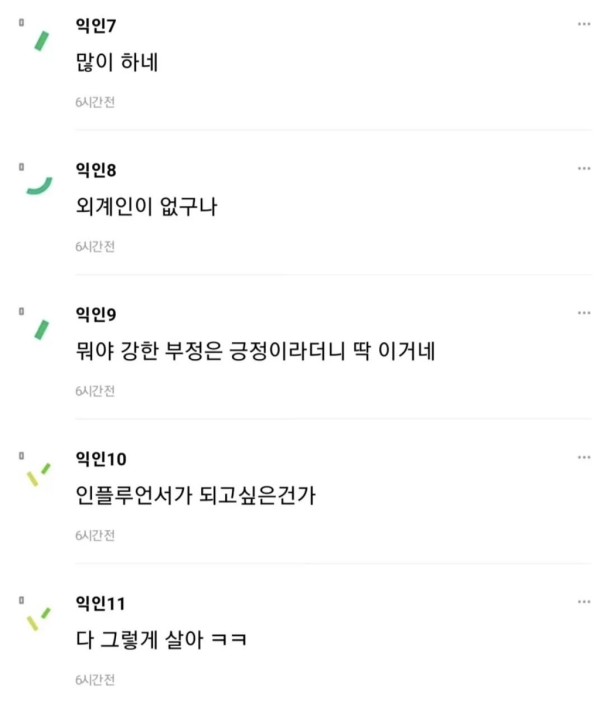Open the more options menu for 익인9
Screen dimensions: 600x701
click(x=584, y=313)
